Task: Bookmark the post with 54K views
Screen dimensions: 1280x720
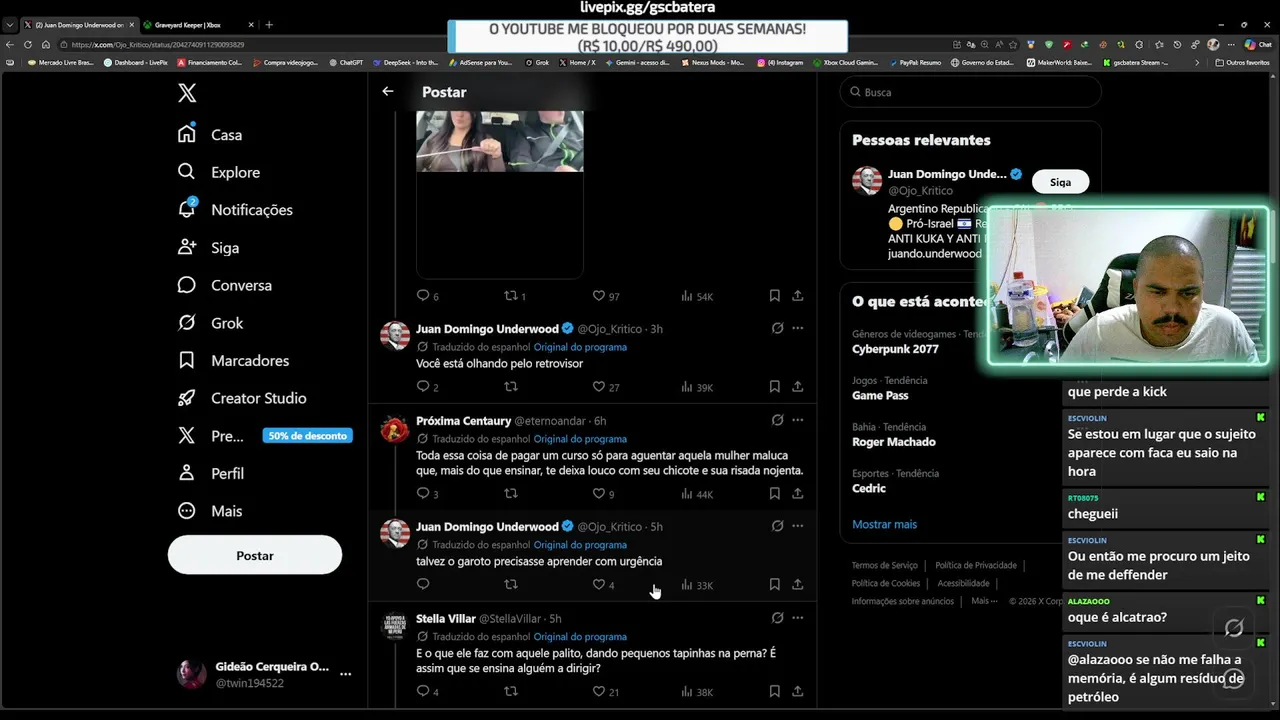Action: click(x=774, y=296)
